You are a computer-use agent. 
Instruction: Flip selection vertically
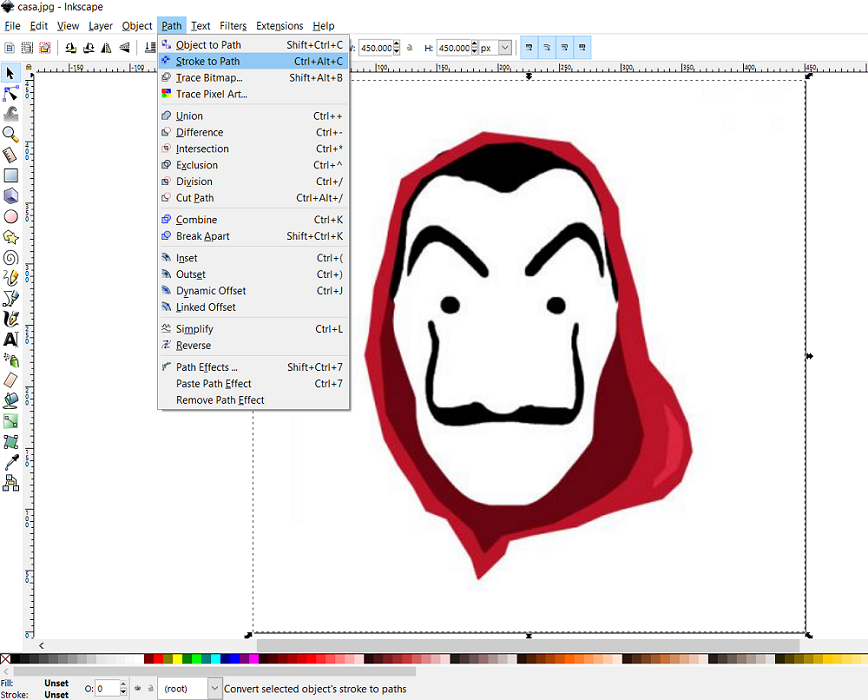[x=124, y=48]
